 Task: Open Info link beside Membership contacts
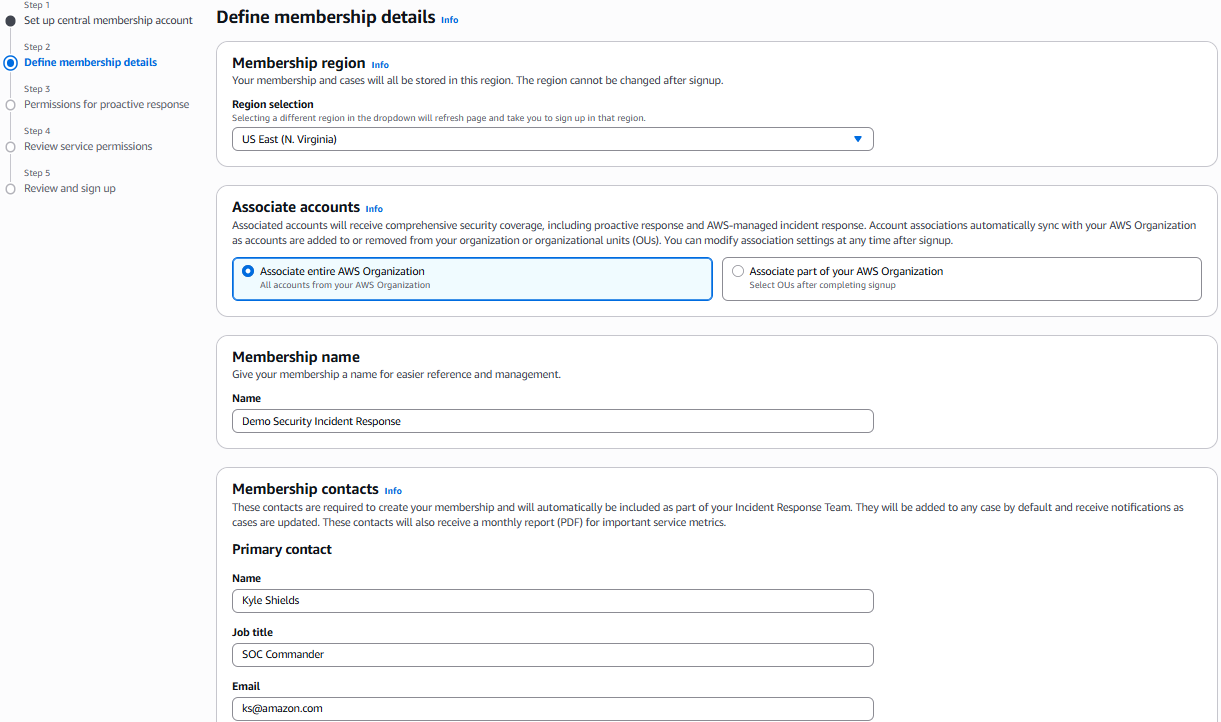click(393, 491)
